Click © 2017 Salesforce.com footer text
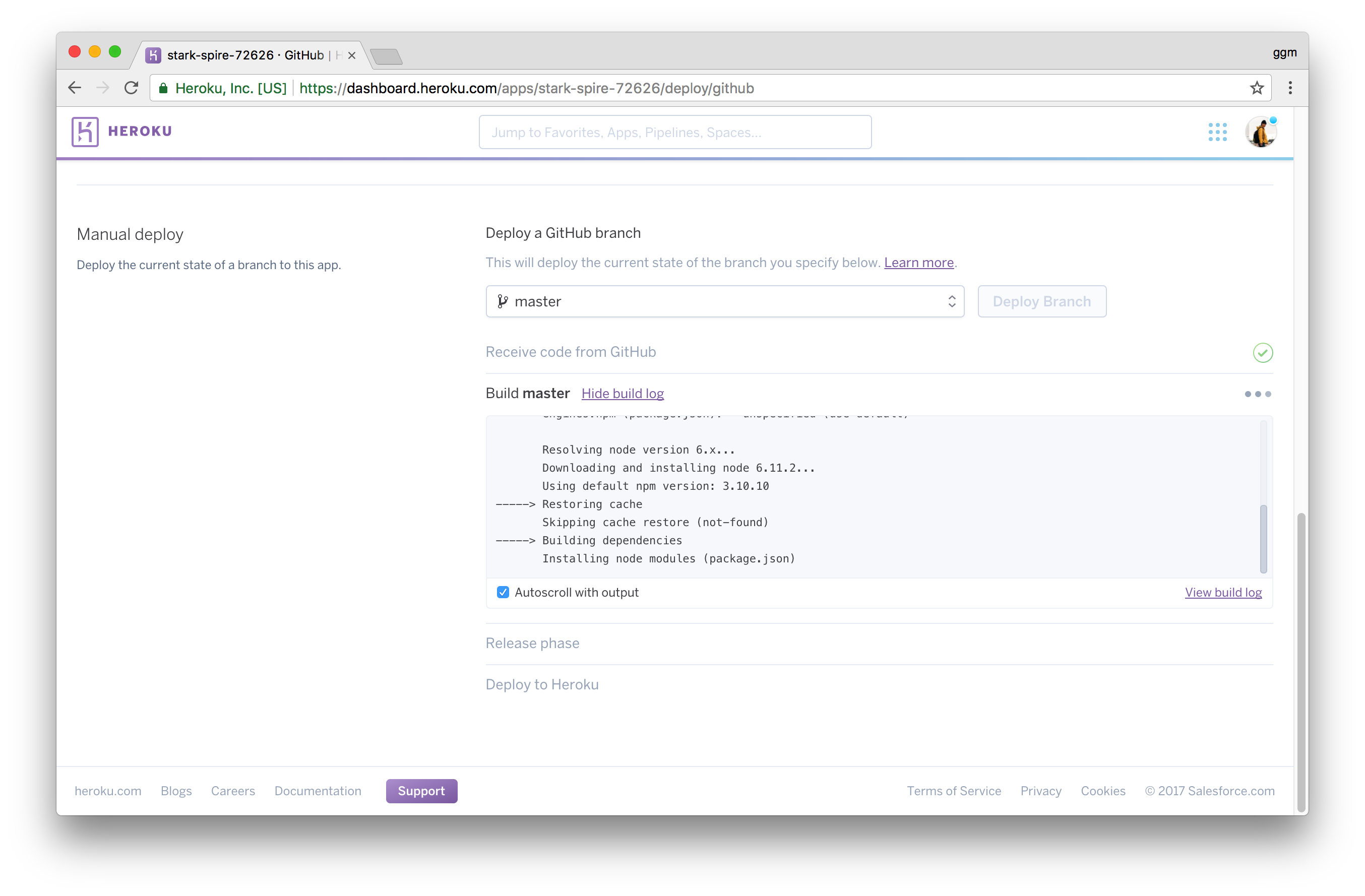This screenshot has height=896, width=1365. coord(1210,791)
